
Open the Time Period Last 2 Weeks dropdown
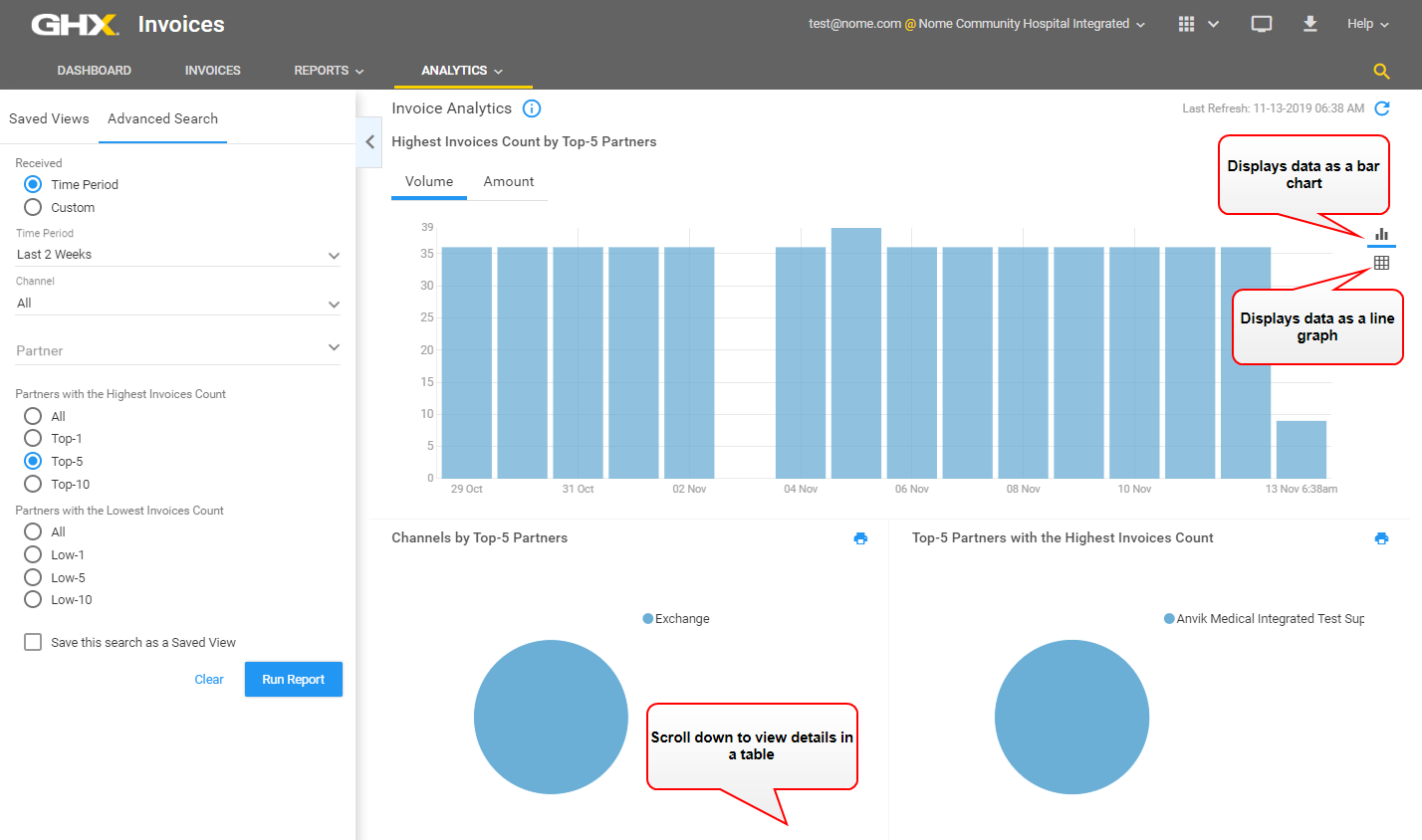tap(178, 255)
